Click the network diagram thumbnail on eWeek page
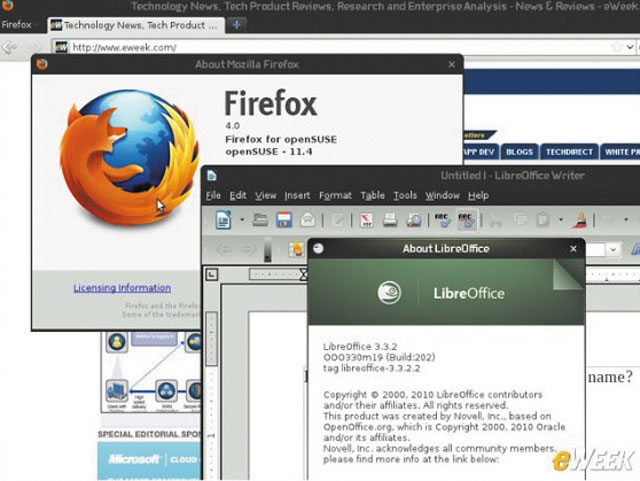640x481 pixels. (151, 372)
